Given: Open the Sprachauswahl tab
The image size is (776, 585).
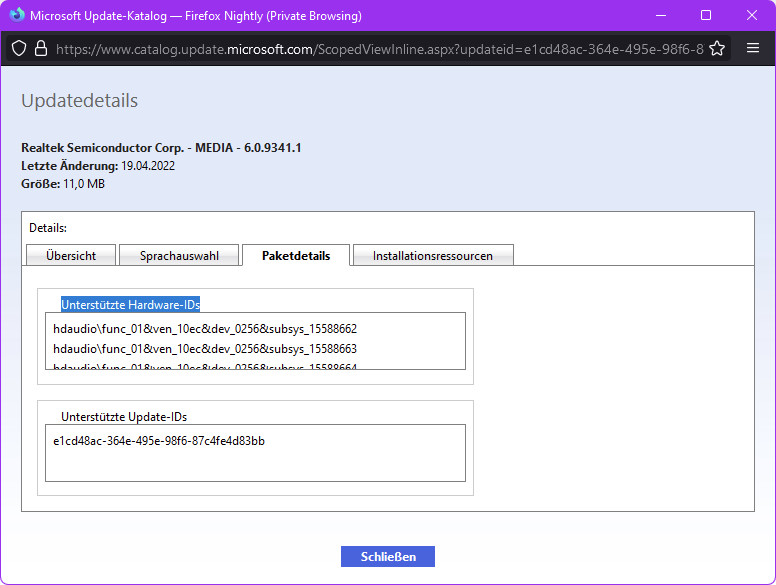Looking at the screenshot, I should [x=179, y=255].
